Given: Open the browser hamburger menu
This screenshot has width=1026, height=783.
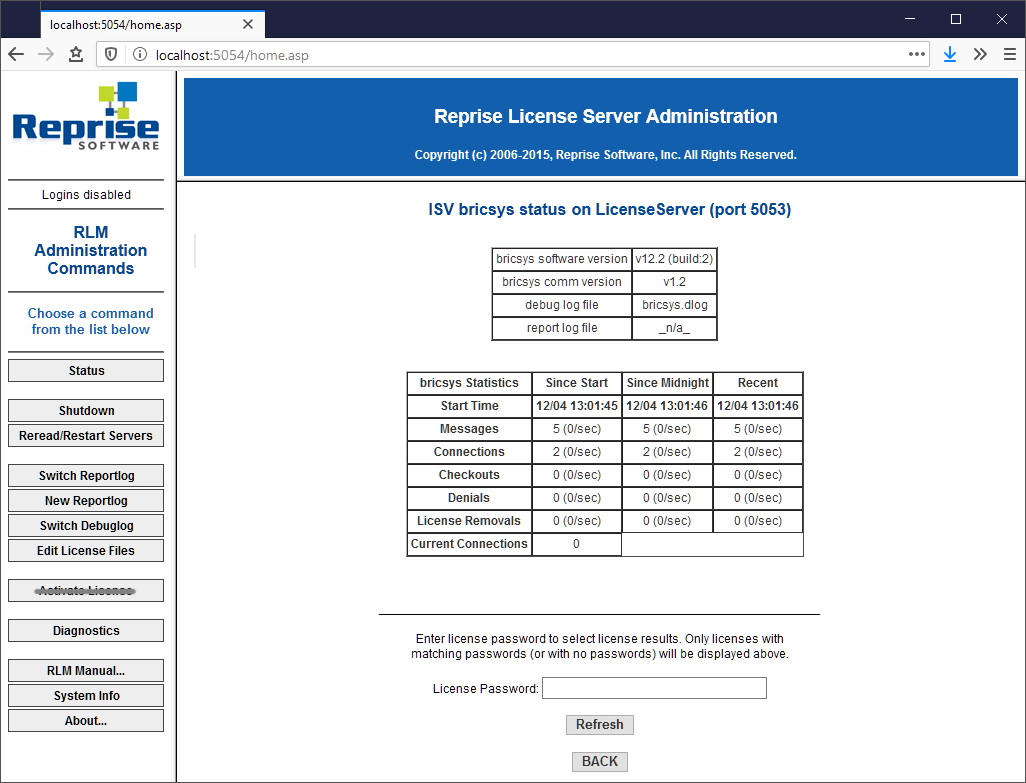Looking at the screenshot, I should pyautogui.click(x=1010, y=55).
